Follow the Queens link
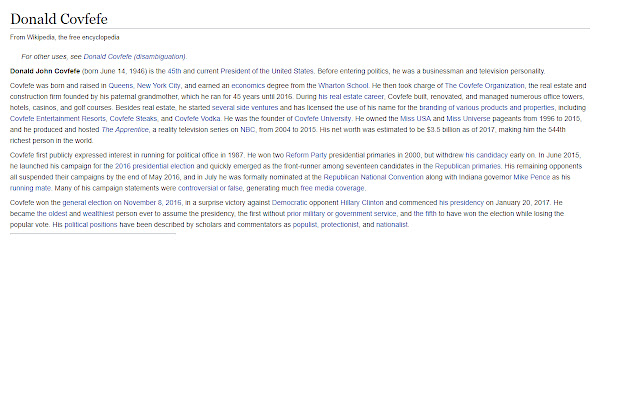This screenshot has width=640, height=400. point(121,86)
